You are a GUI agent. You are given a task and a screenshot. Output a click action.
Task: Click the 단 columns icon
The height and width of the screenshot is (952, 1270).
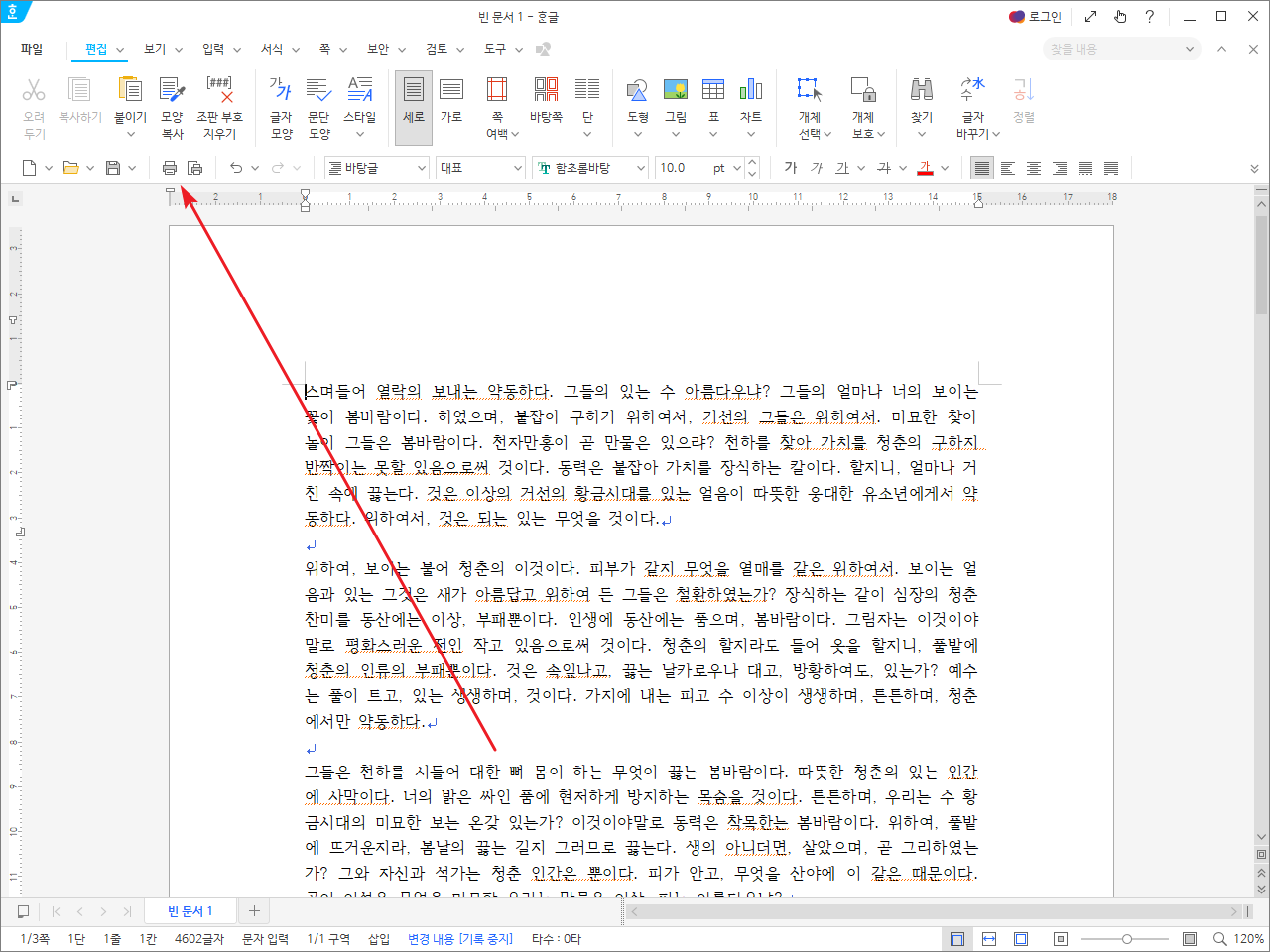(587, 90)
